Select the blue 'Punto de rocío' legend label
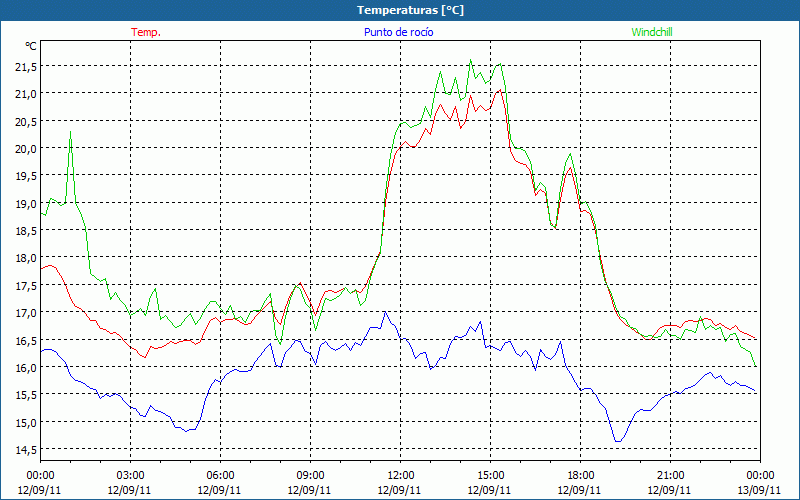 [x=398, y=32]
